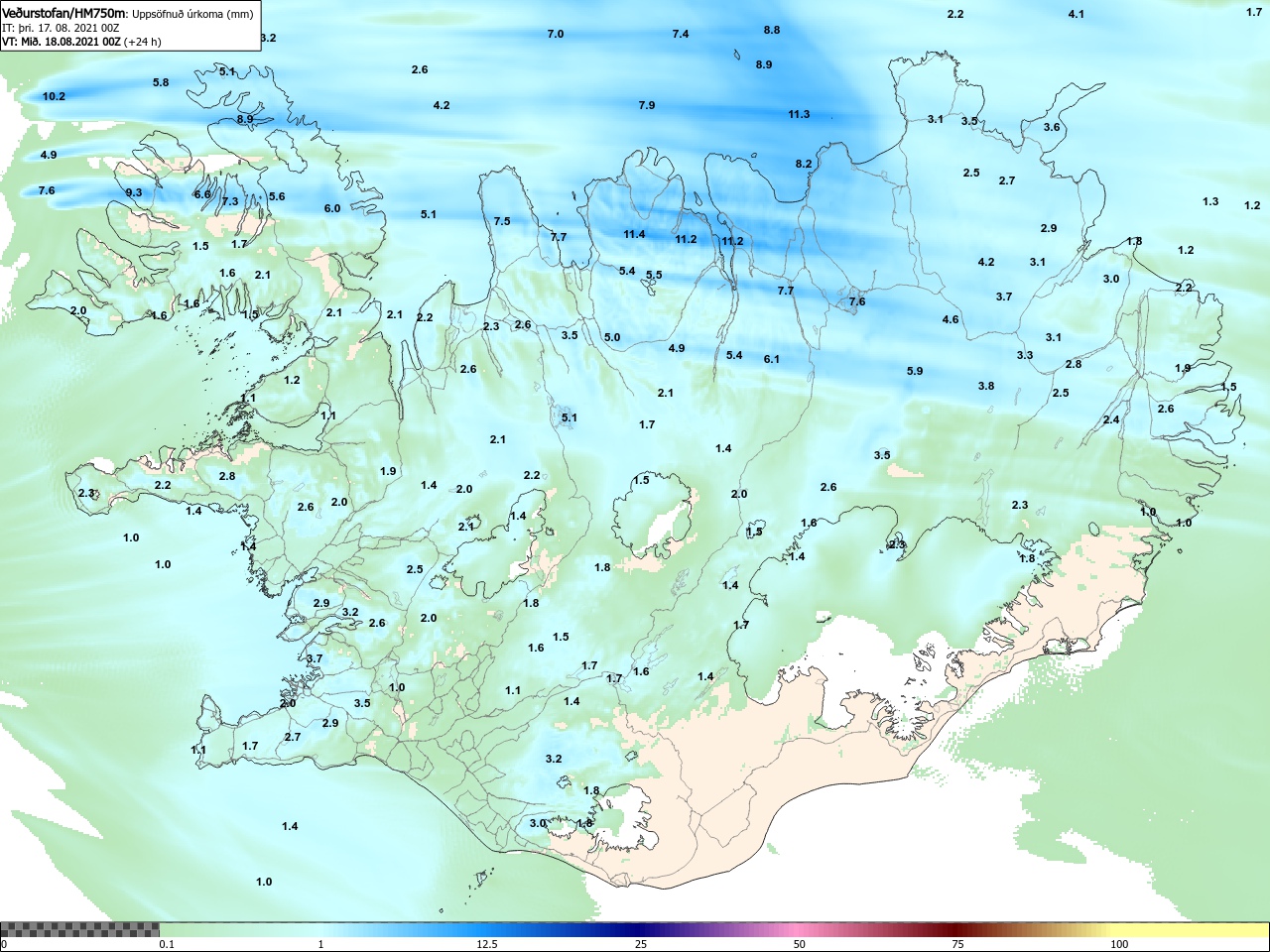1270x952 pixels.
Task: Click the 1.3 map value
Action: [1210, 201]
